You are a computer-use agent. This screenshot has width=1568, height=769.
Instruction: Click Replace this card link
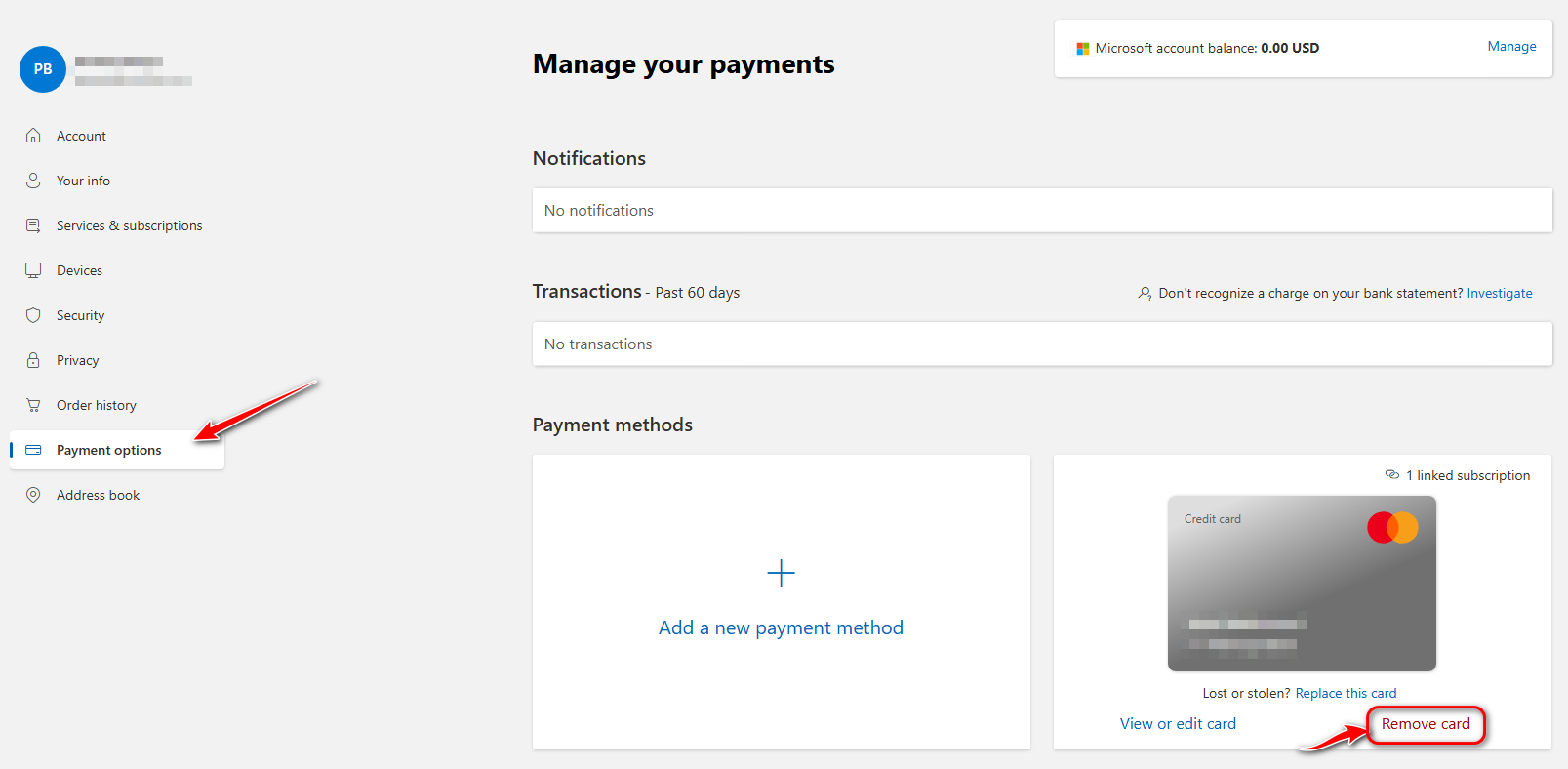1346,693
